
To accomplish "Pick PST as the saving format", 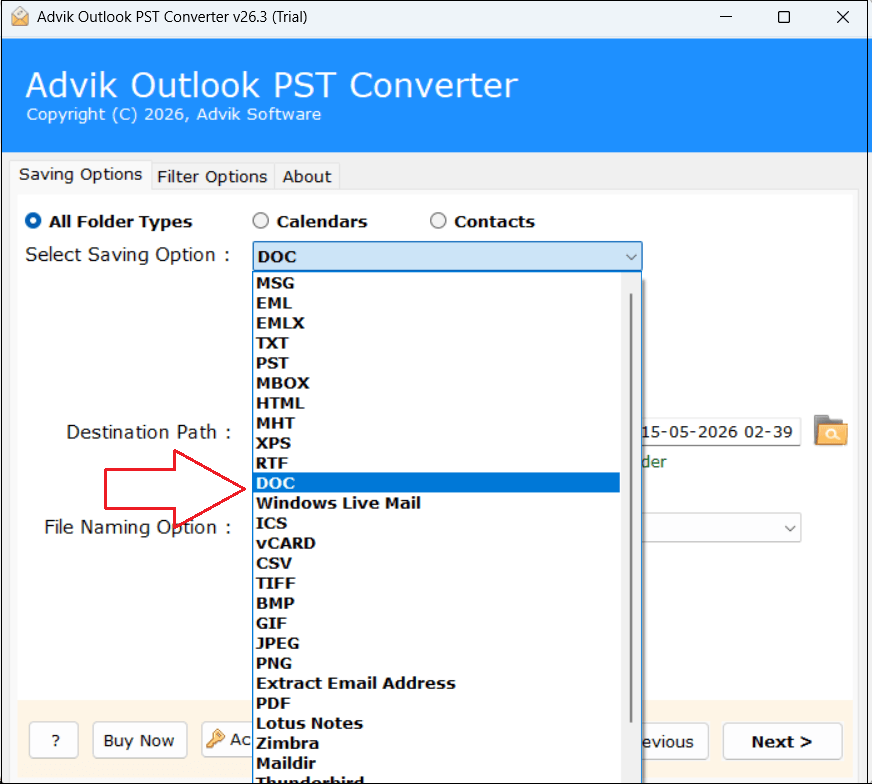I will tap(437, 363).
